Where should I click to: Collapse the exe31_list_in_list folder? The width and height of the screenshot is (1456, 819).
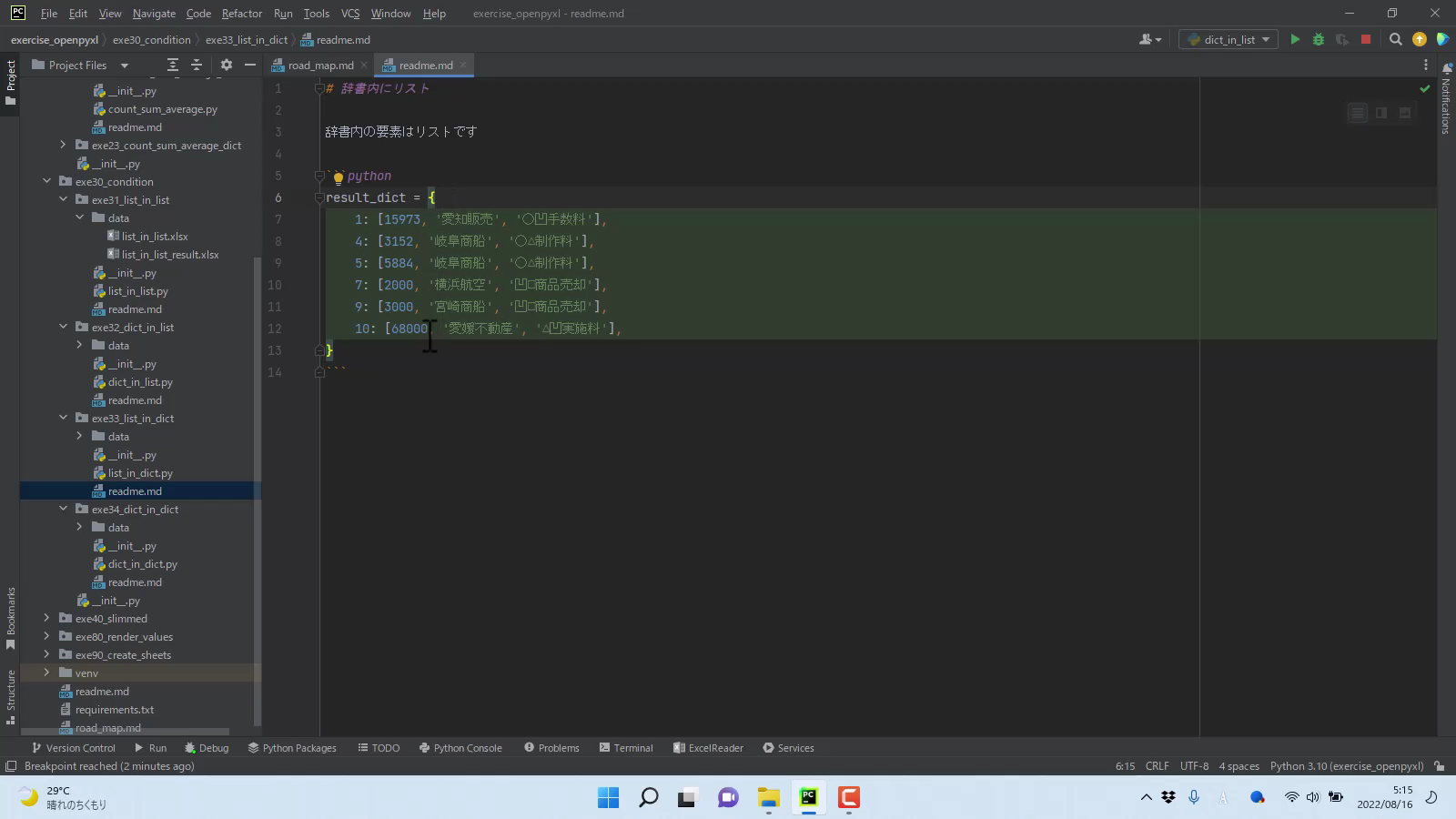pyautogui.click(x=64, y=199)
